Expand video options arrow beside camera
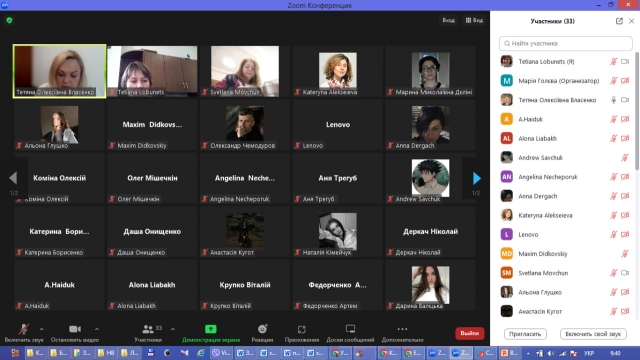Viewport: 640px width, 360px height. (x=97, y=329)
